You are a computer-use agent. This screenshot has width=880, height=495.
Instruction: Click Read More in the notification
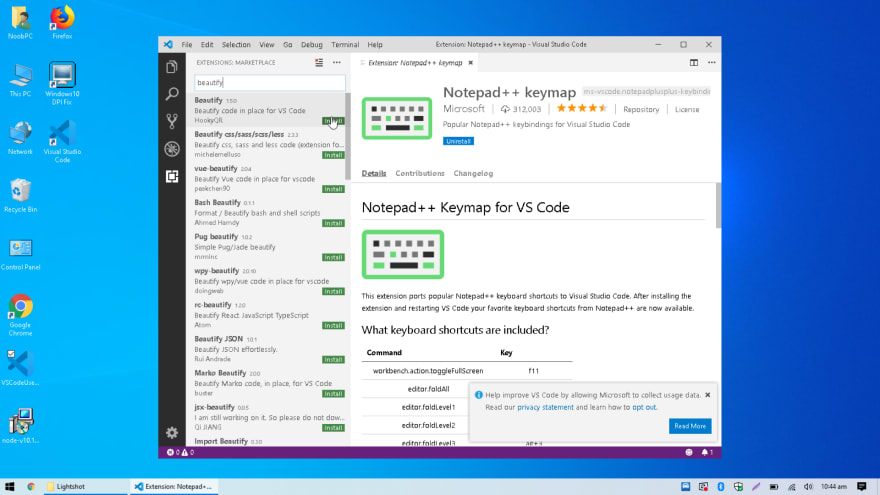[x=690, y=426]
